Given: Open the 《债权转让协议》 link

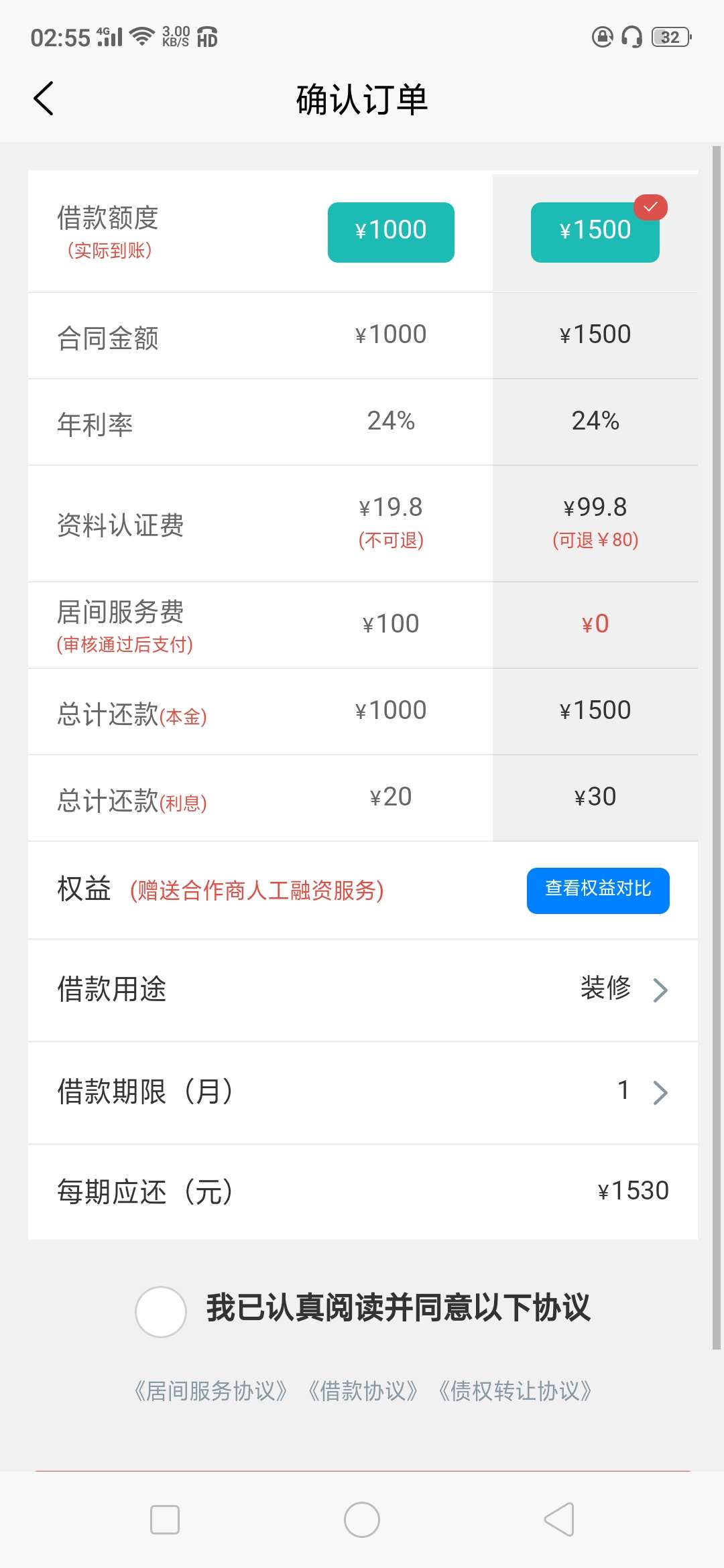Looking at the screenshot, I should [515, 1392].
